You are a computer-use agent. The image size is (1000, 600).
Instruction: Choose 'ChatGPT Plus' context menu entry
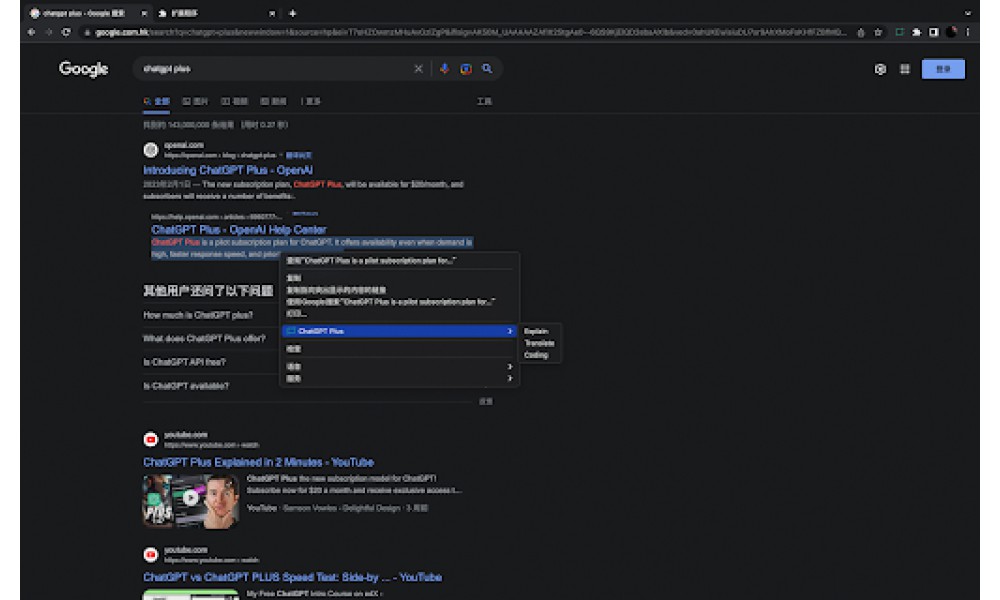point(399,331)
